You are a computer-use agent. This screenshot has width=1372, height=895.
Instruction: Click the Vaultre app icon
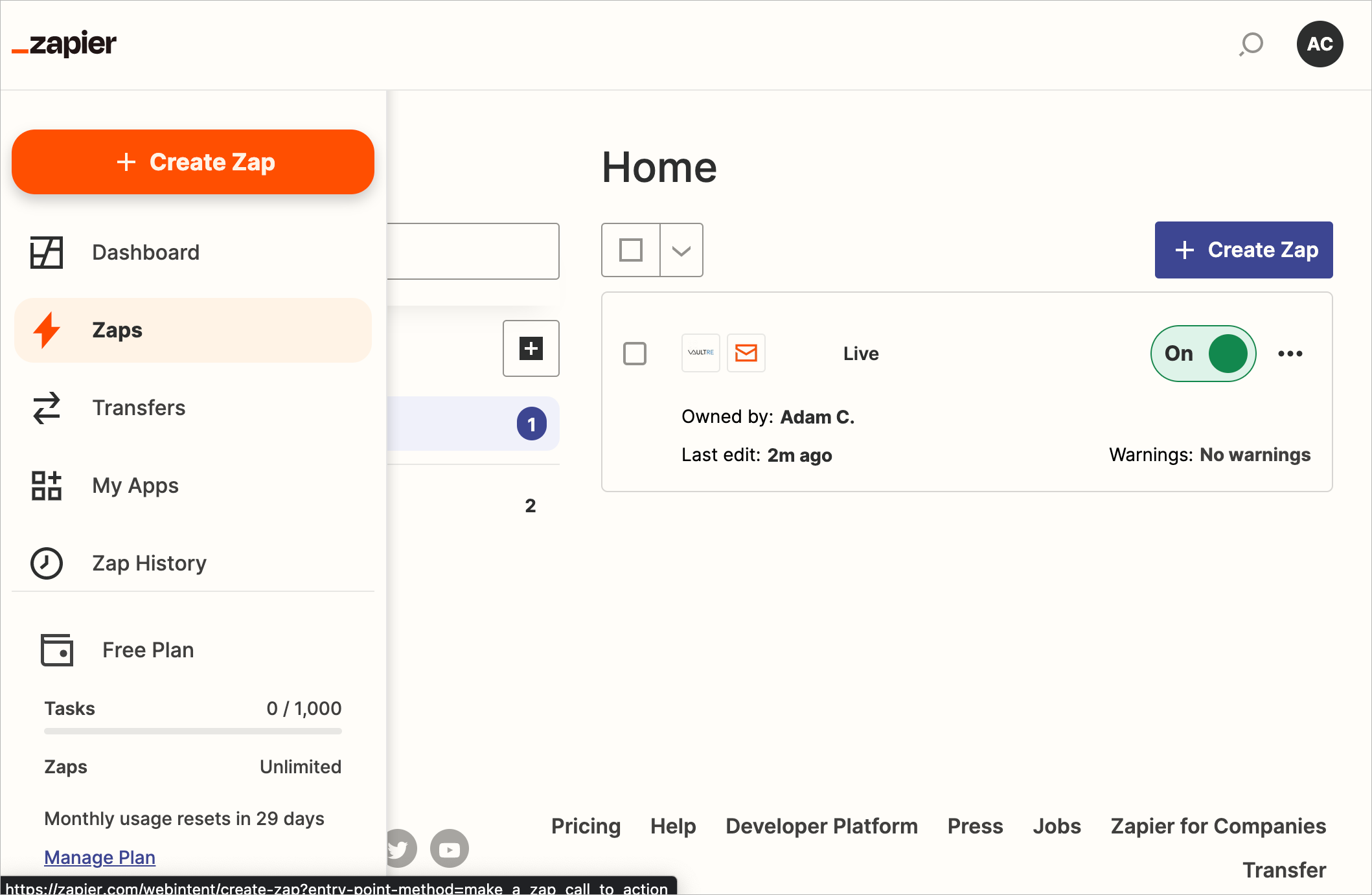[x=701, y=353]
